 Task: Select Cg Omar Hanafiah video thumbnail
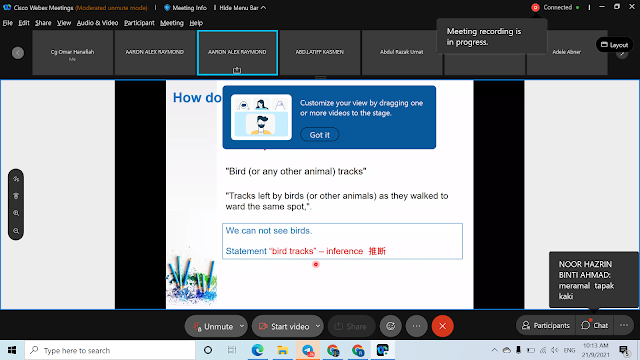(72, 53)
